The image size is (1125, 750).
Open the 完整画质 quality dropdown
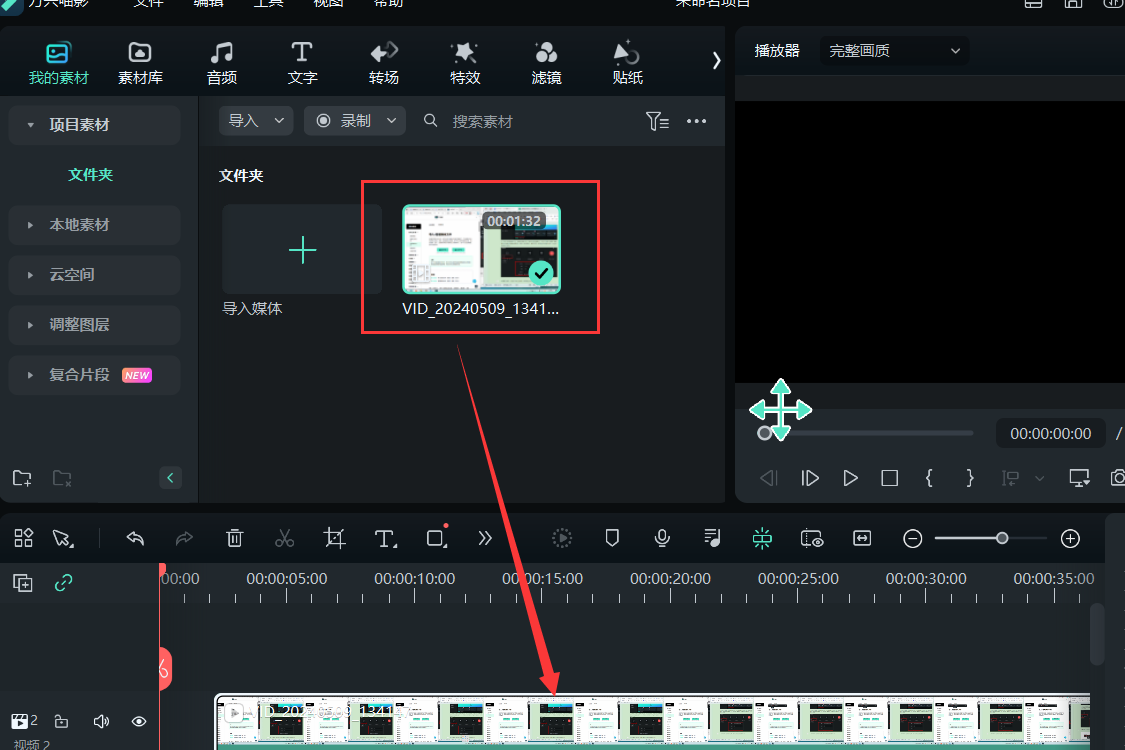(x=894, y=51)
